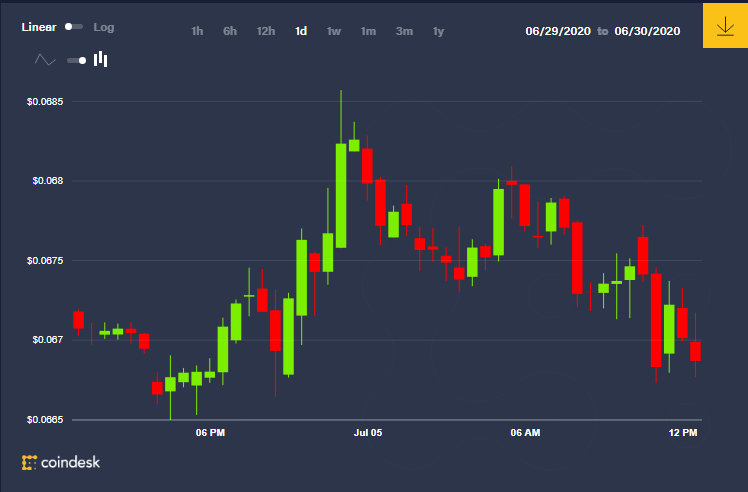
Task: Click the Jul 05 time axis label
Action: (x=368, y=433)
